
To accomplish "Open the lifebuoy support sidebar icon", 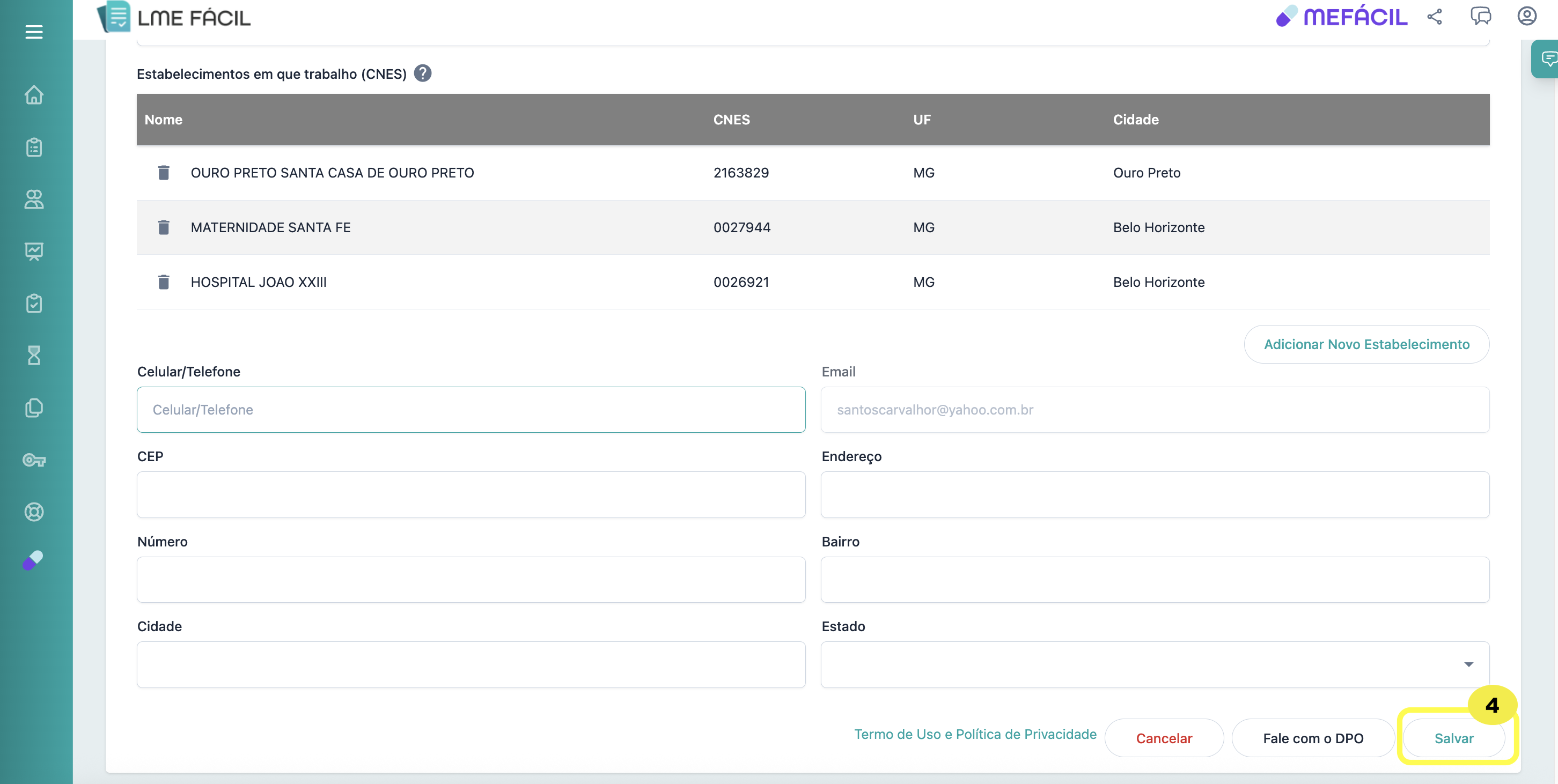I will [x=34, y=512].
